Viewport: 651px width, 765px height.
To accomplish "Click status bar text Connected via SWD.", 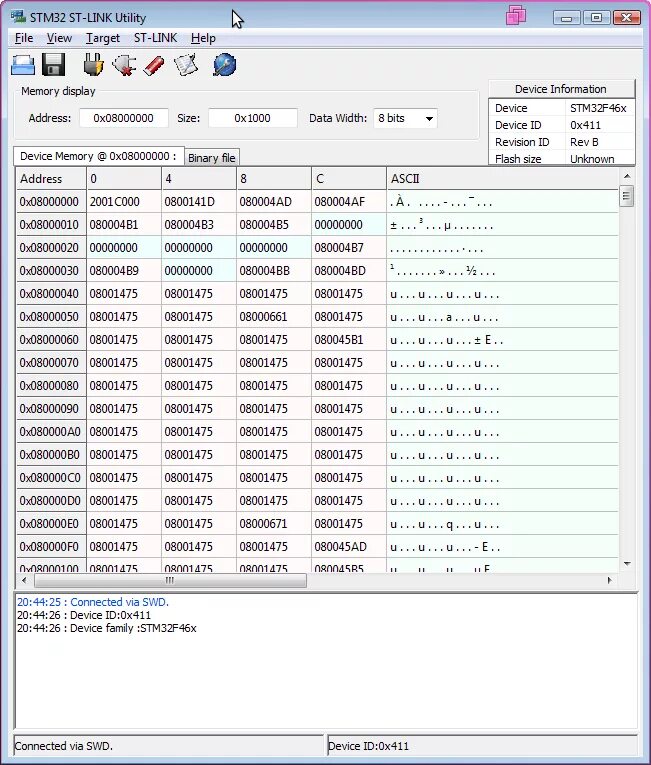I will pyautogui.click(x=63, y=746).
